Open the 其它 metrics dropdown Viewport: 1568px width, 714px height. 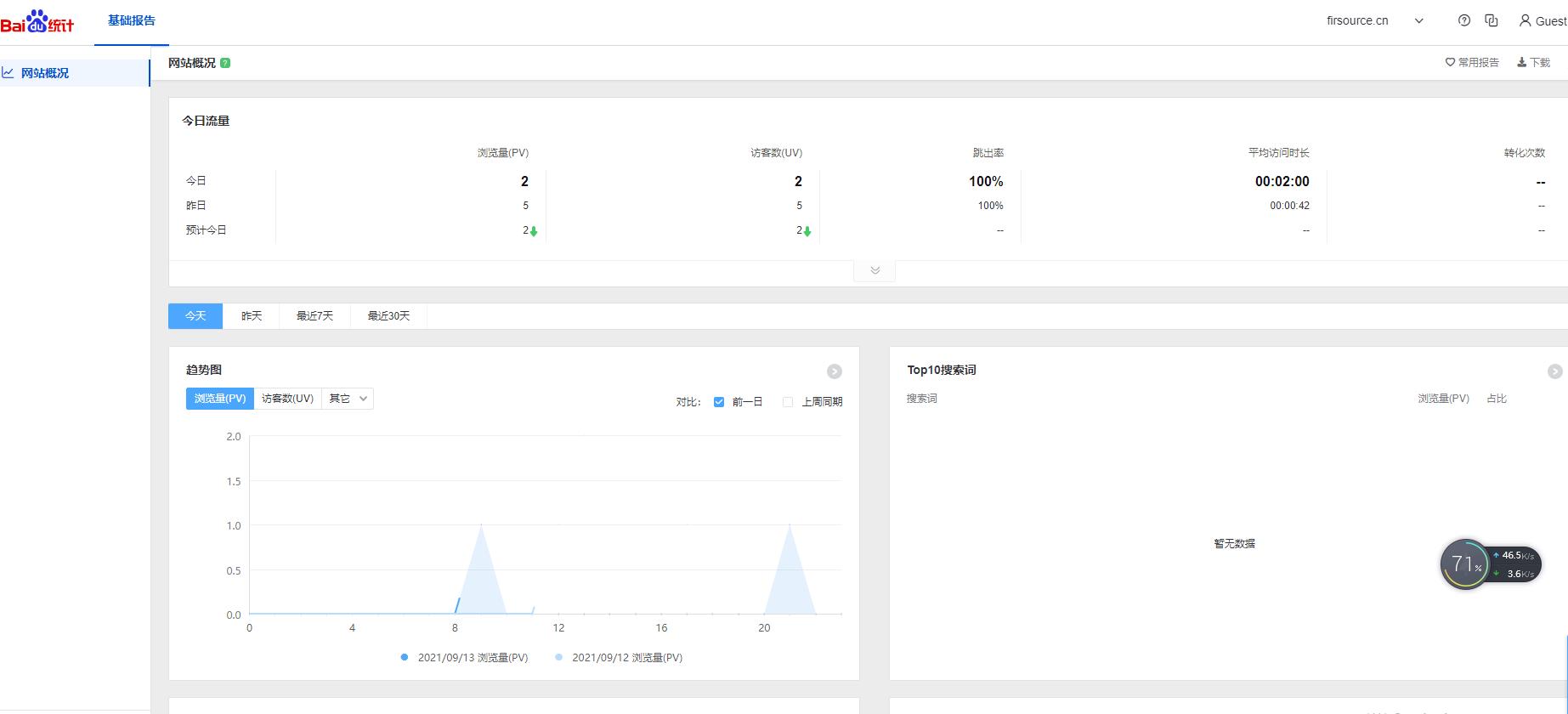tap(348, 399)
